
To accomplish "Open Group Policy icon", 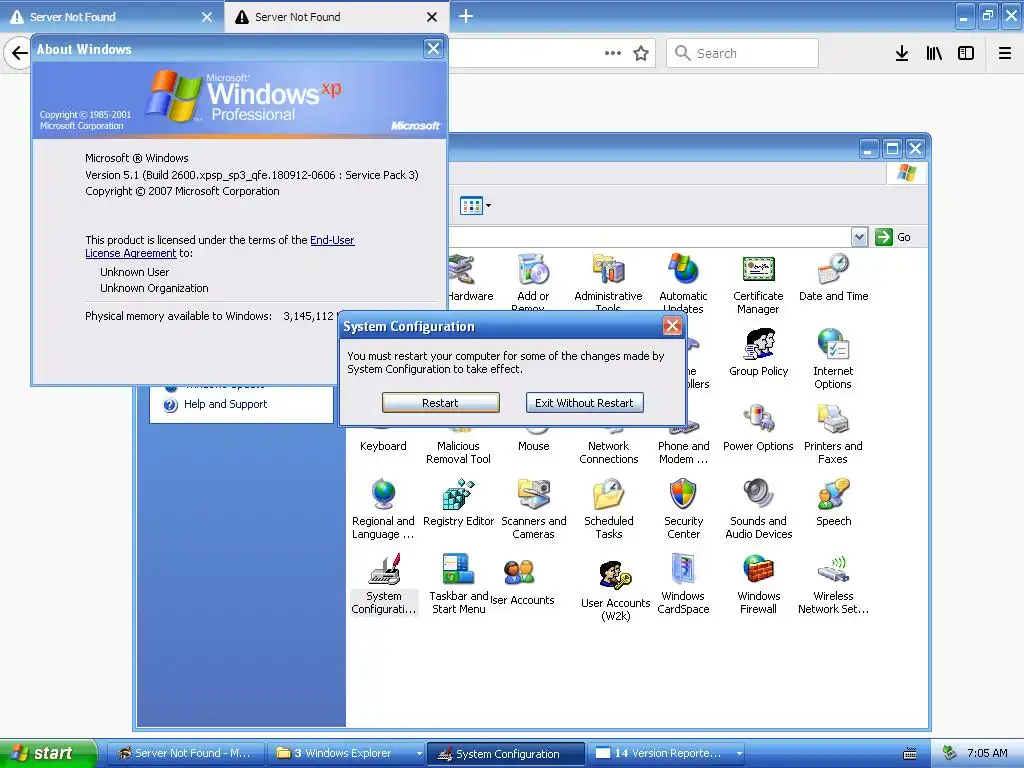I will pyautogui.click(x=758, y=353).
